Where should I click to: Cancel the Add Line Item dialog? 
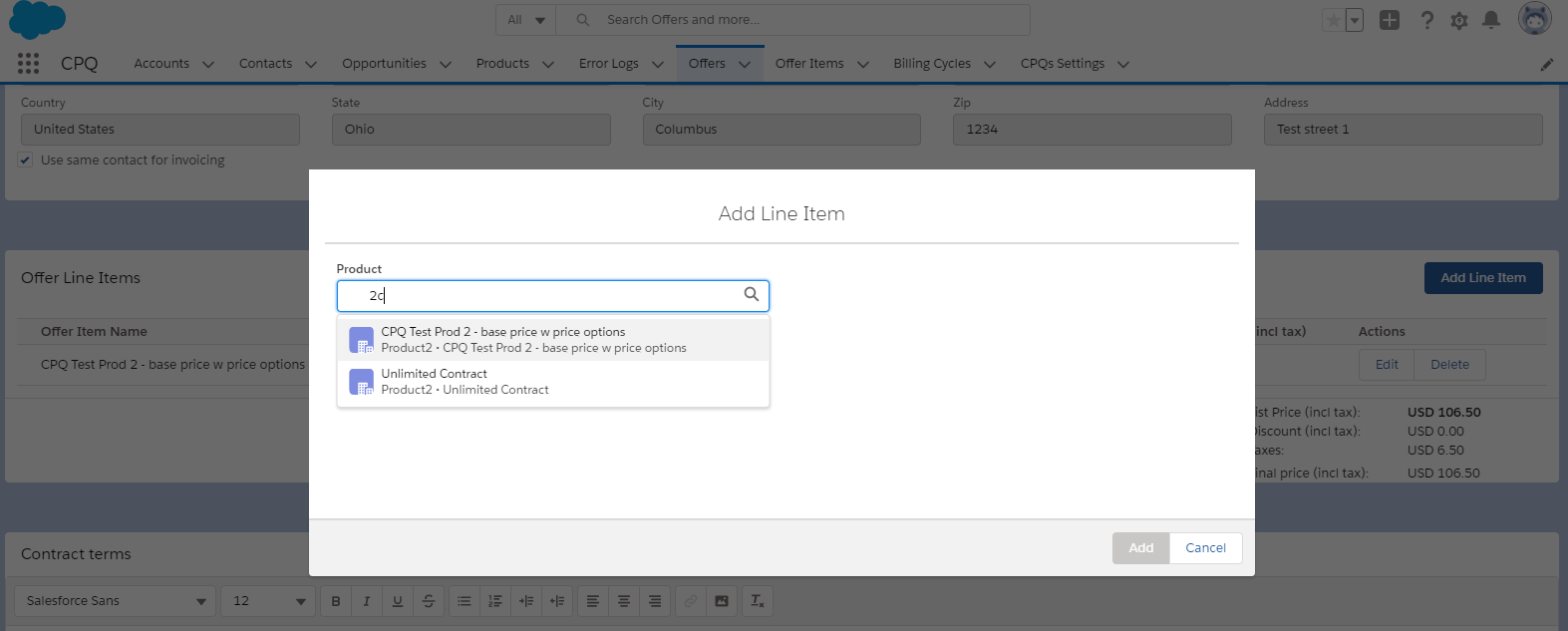[1206, 548]
